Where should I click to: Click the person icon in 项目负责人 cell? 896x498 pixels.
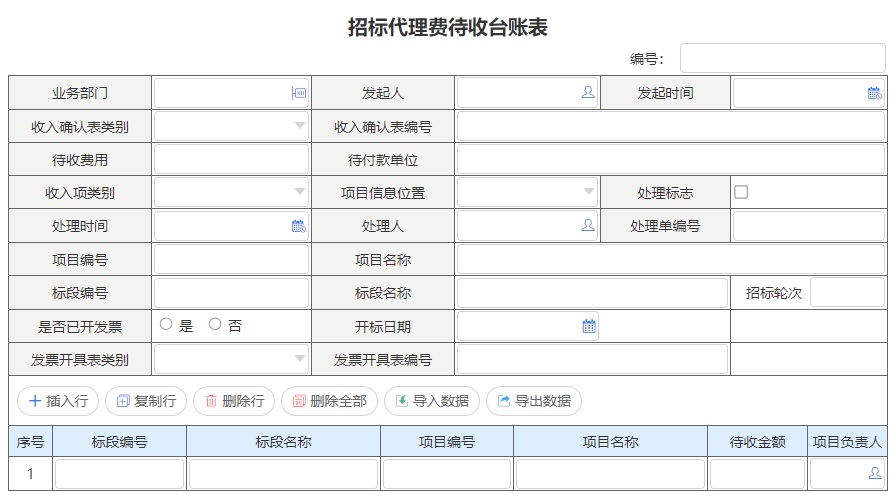click(x=875, y=474)
